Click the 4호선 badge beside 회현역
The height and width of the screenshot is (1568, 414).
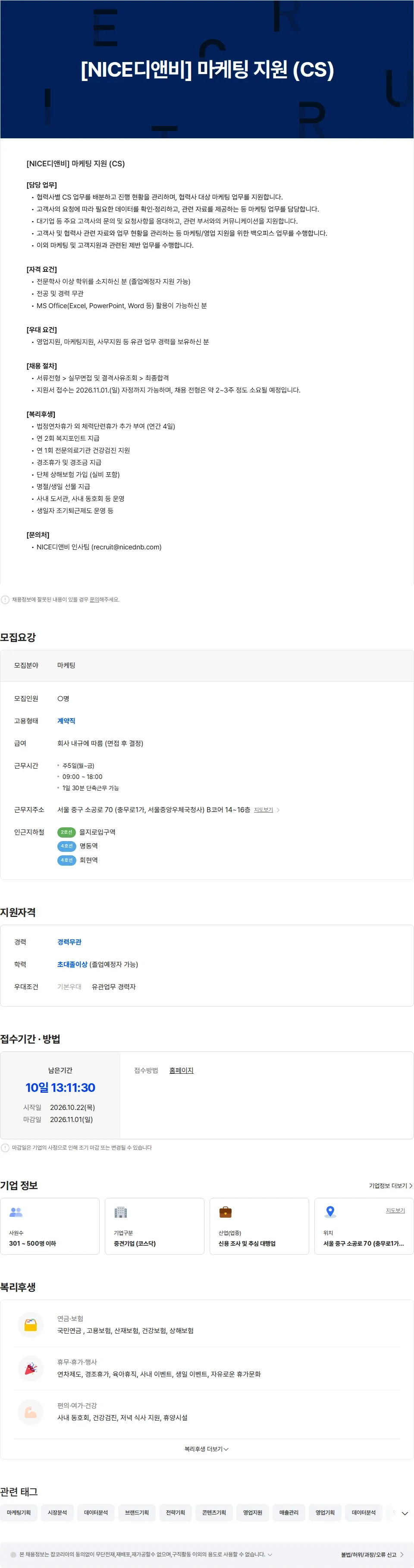66,860
